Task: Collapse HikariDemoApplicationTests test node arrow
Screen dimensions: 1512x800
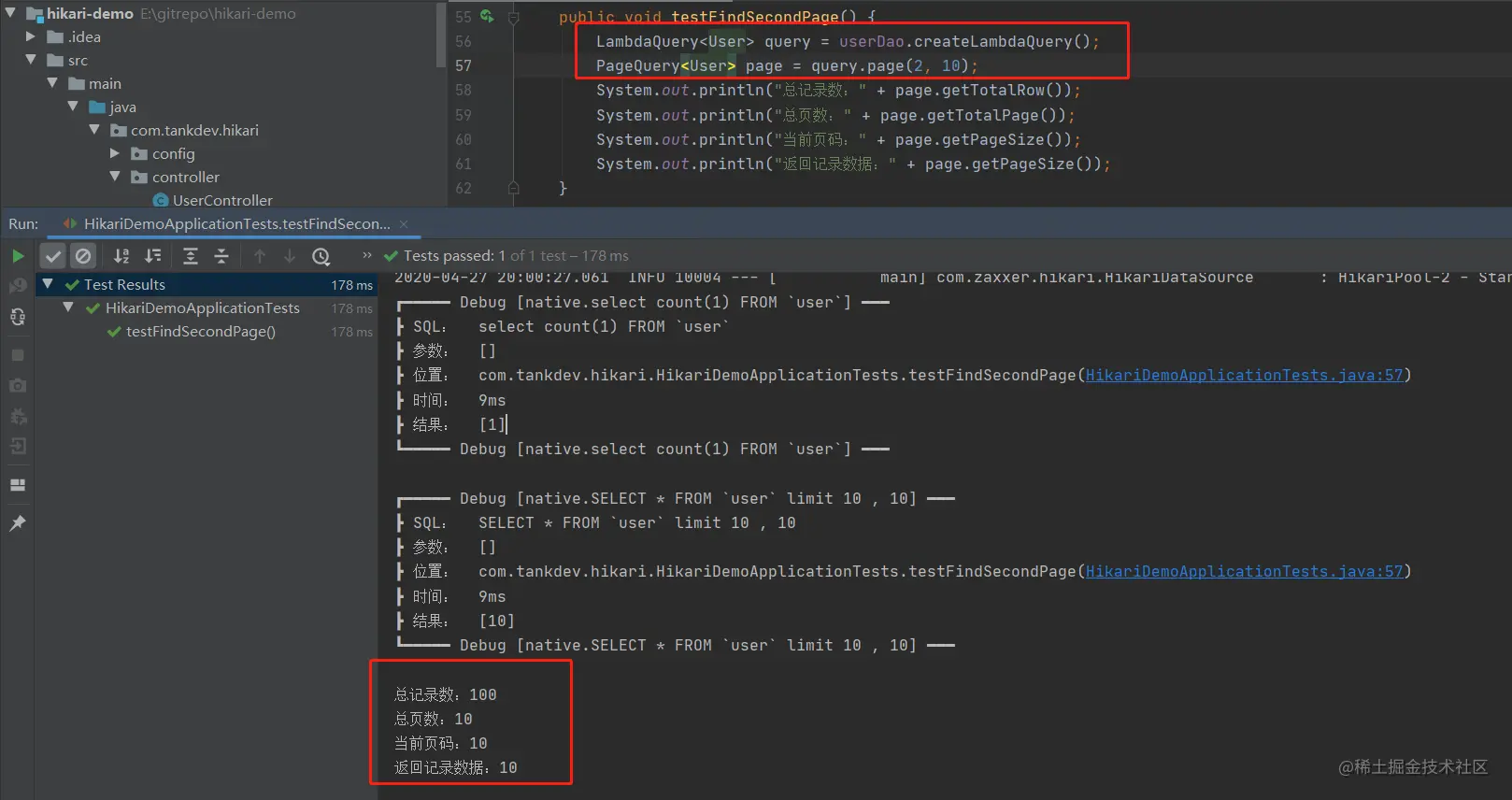Action: [x=68, y=307]
